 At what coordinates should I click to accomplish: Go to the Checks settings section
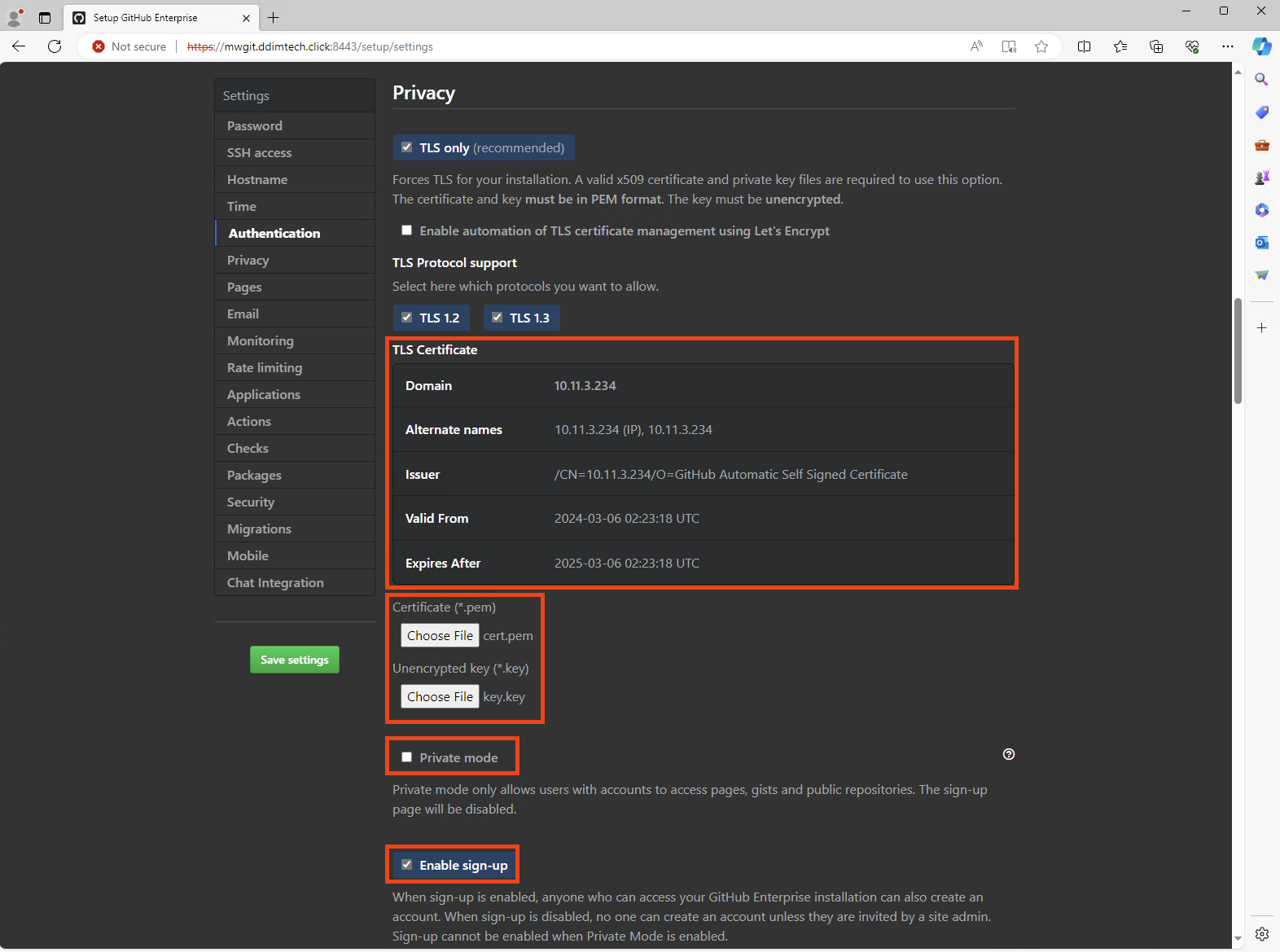coord(295,448)
